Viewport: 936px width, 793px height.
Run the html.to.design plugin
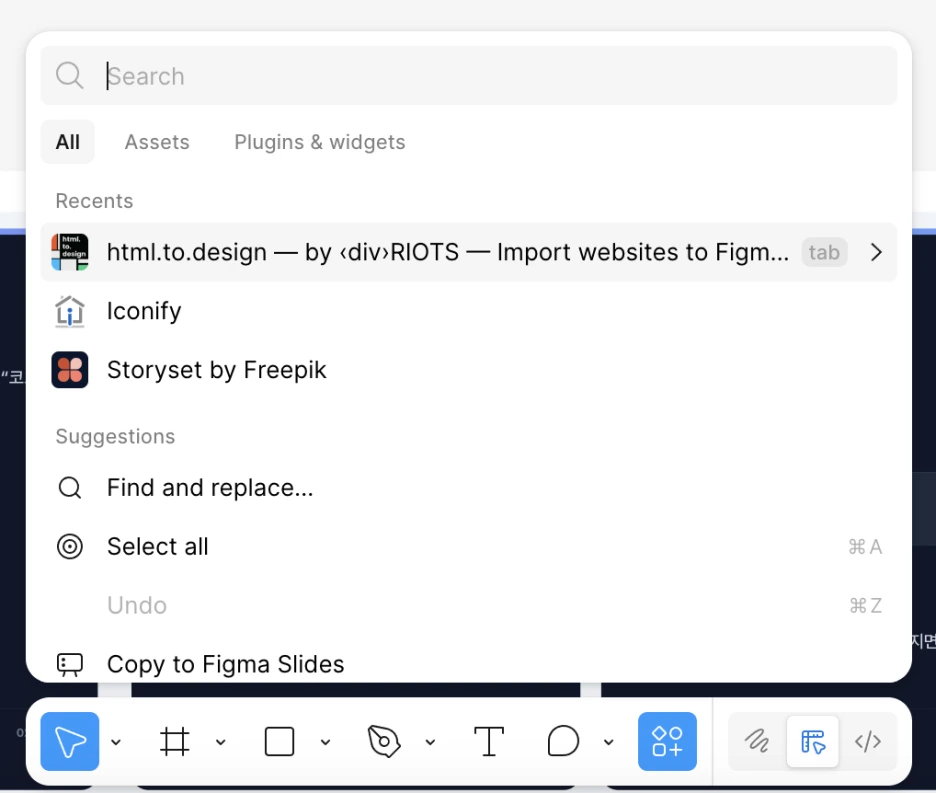point(469,252)
